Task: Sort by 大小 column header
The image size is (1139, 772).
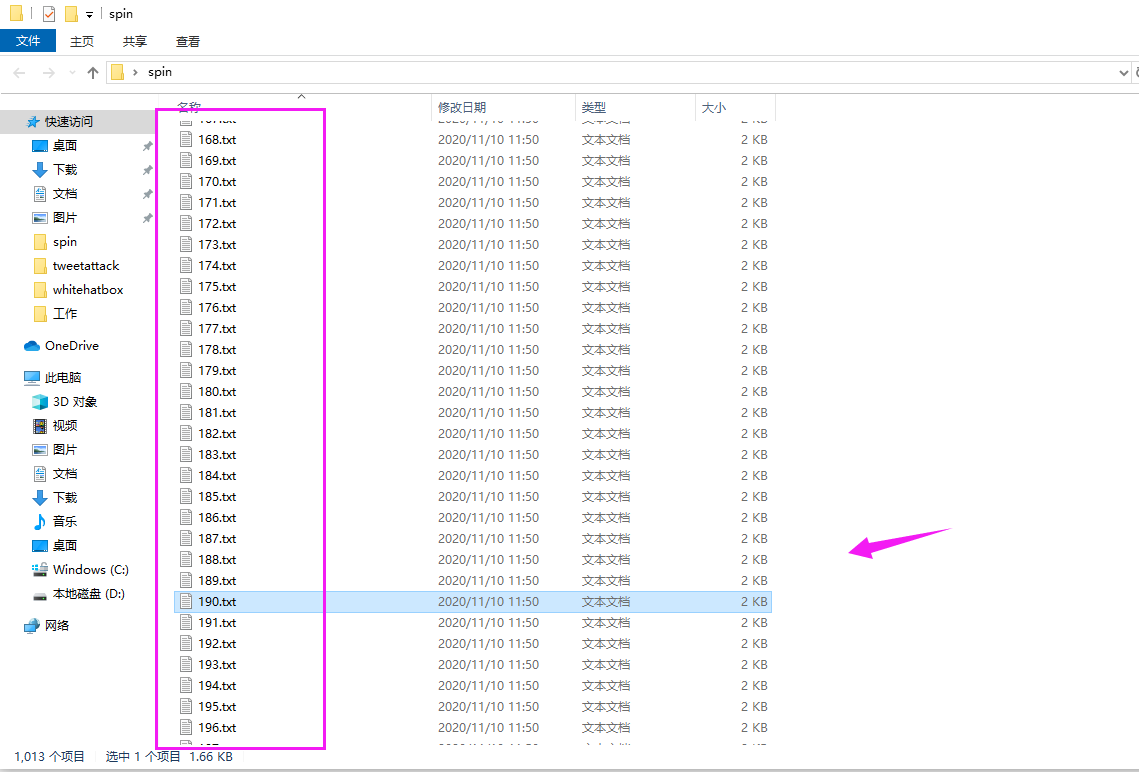Action: tap(714, 107)
